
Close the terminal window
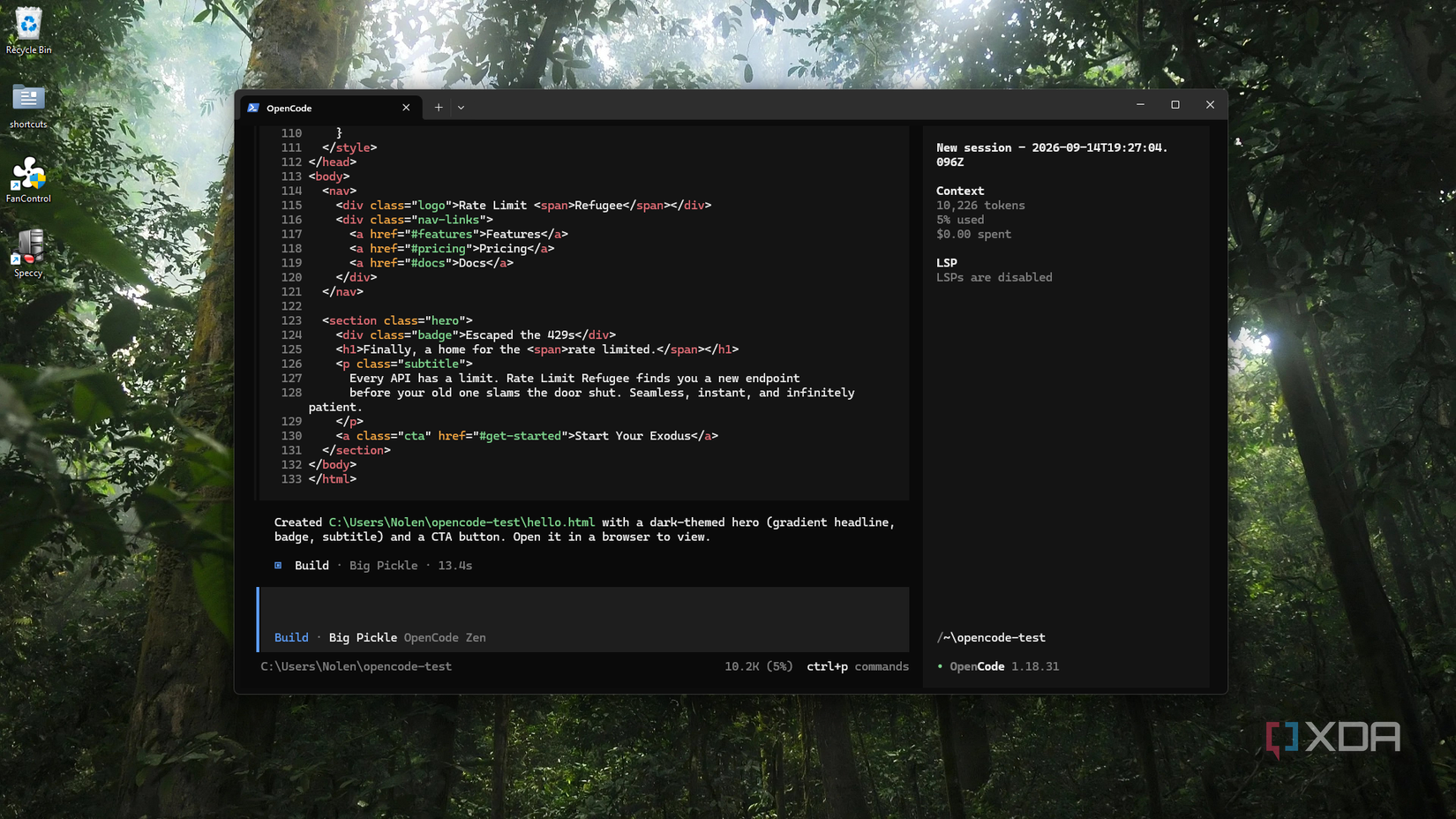(1210, 104)
